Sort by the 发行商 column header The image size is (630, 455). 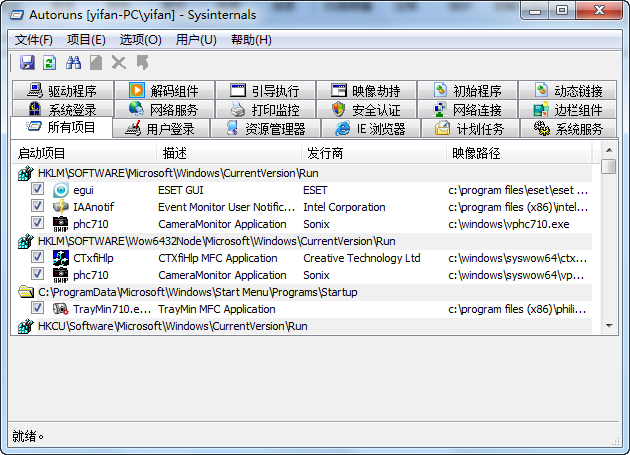point(374,153)
